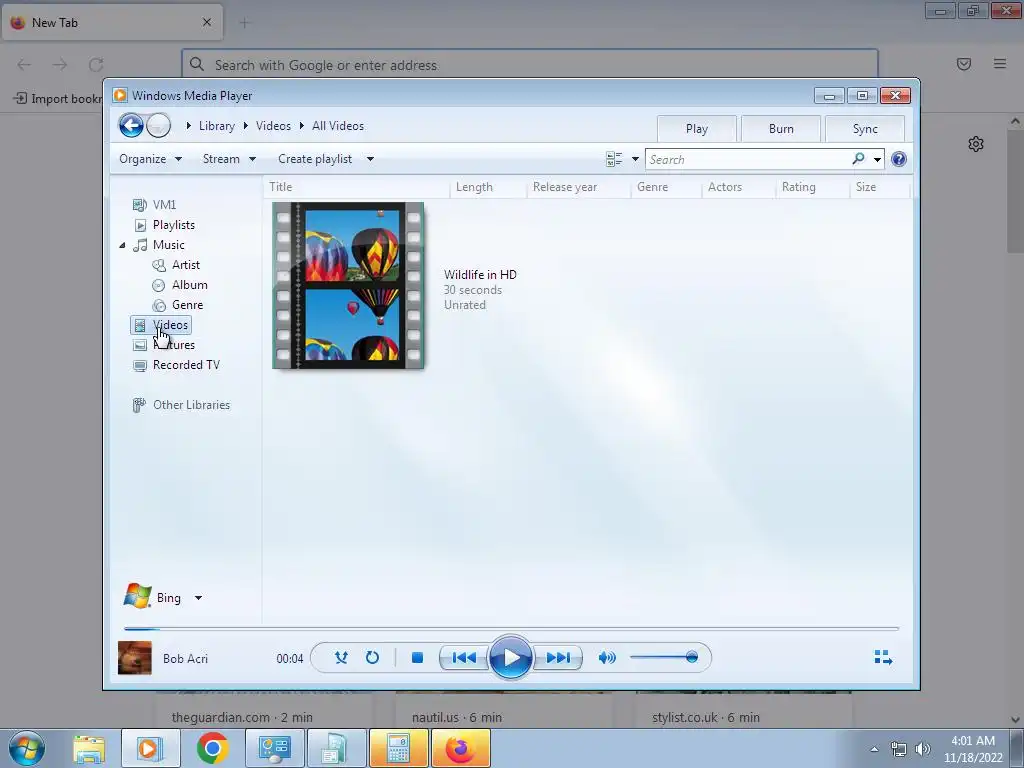
Task: Click the network icon in system tray
Action: (899, 749)
